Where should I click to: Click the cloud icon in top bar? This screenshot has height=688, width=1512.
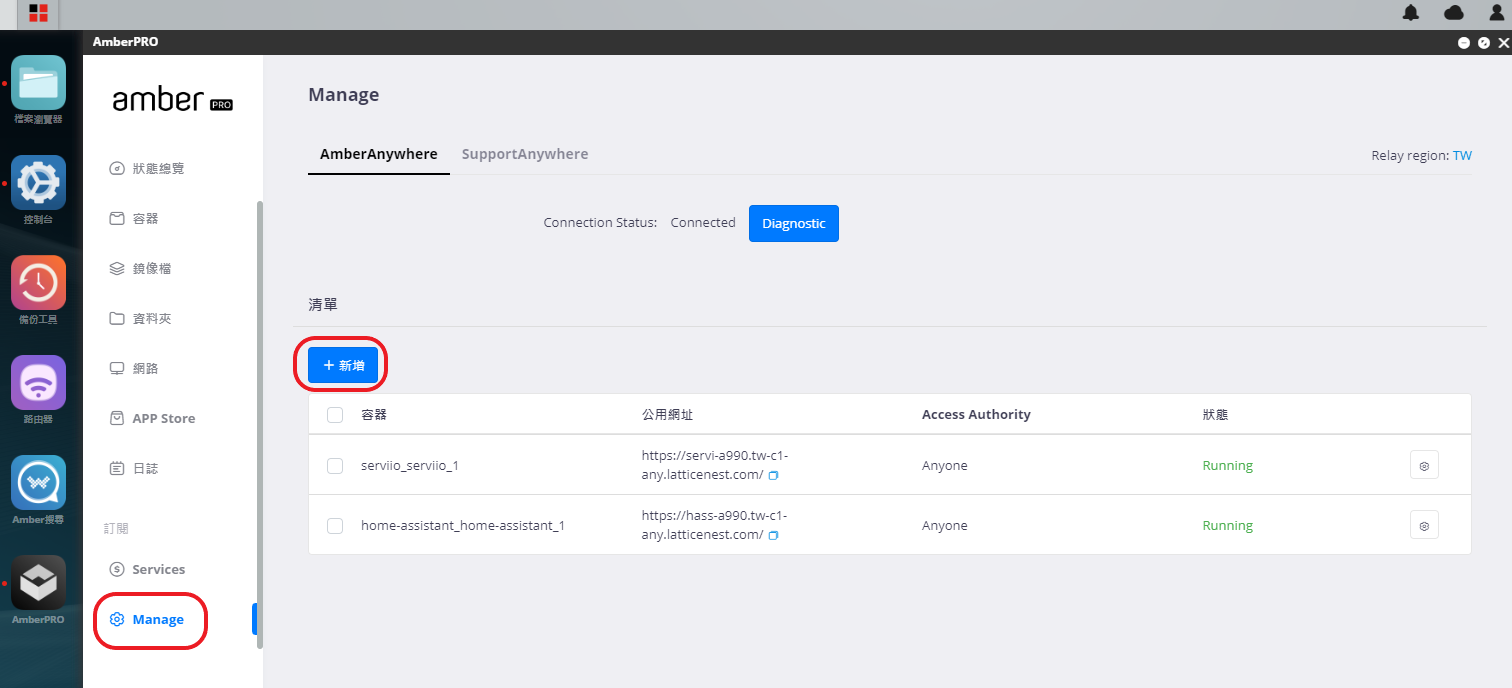click(x=1454, y=13)
